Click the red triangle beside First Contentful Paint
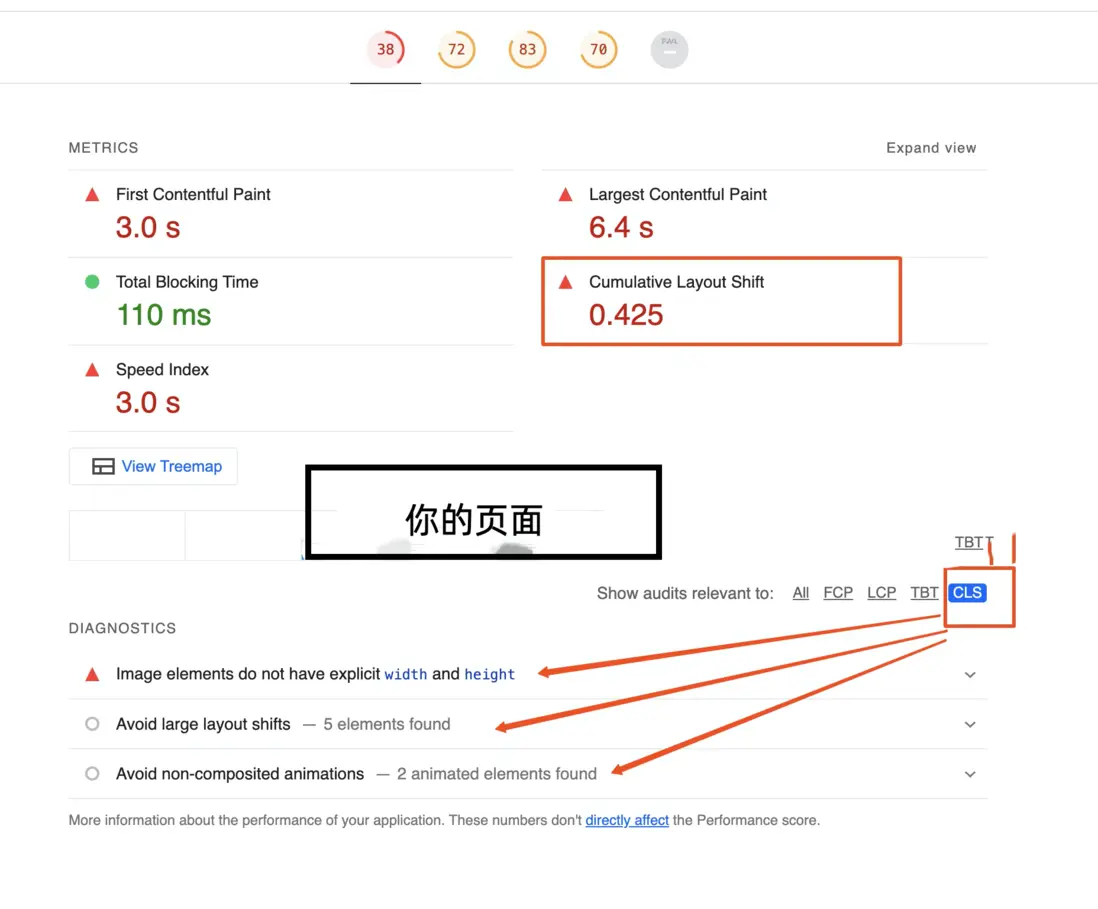Image resolution: width=1098 pixels, height=909 pixels. 92,195
